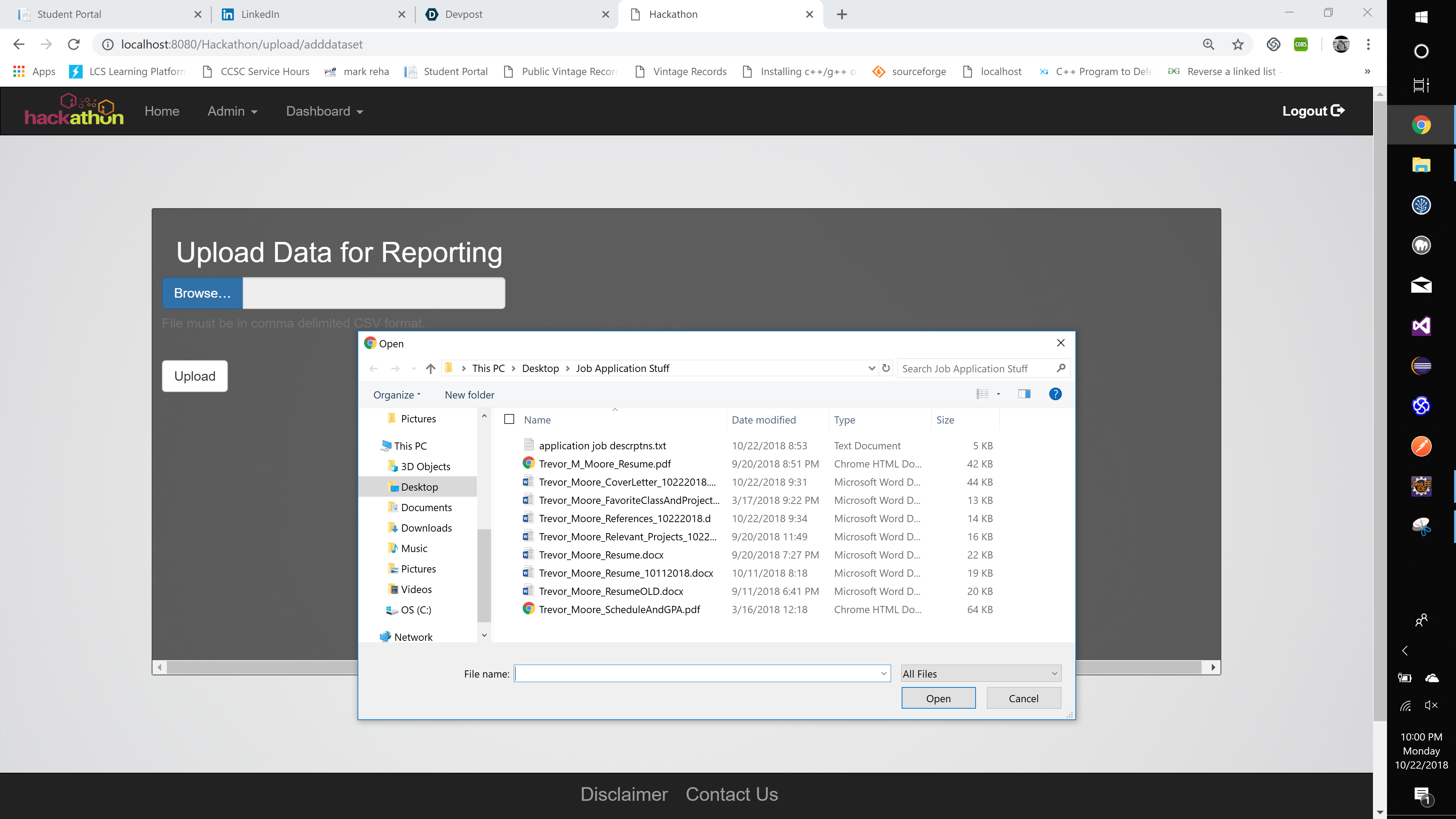Click the Cancel button in Open dialog

tap(1023, 698)
